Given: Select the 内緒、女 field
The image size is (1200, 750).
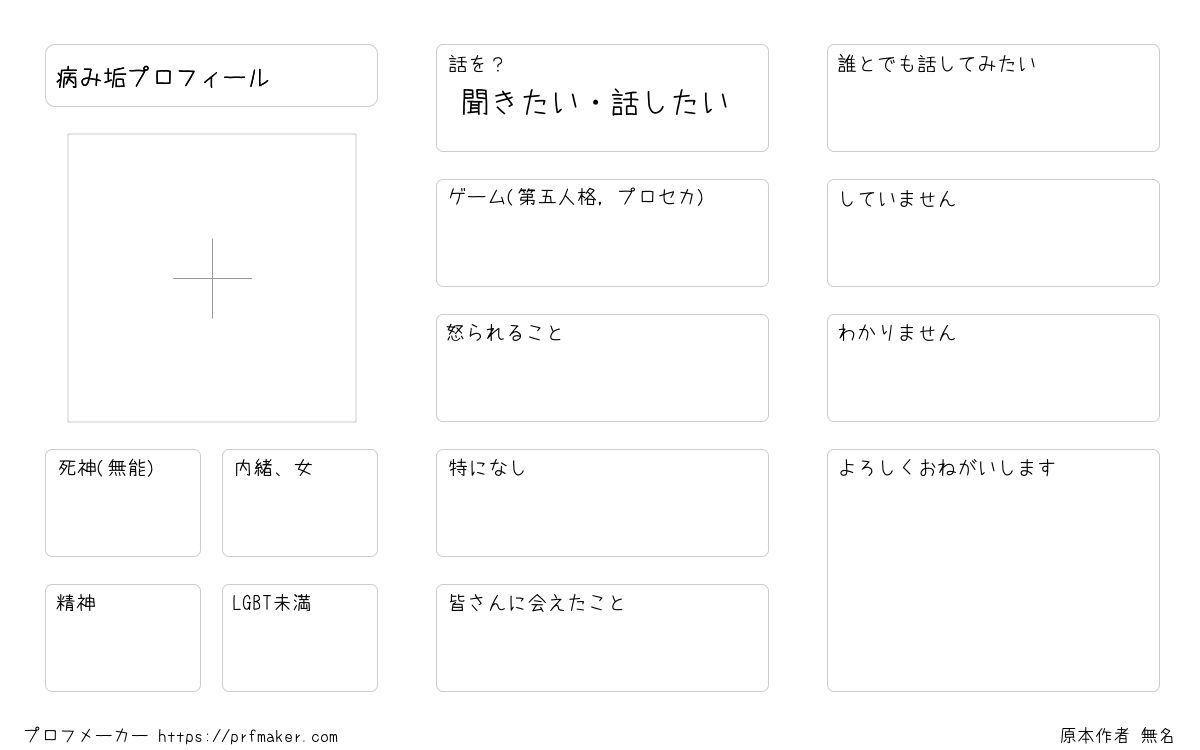Looking at the screenshot, I should click(x=300, y=503).
